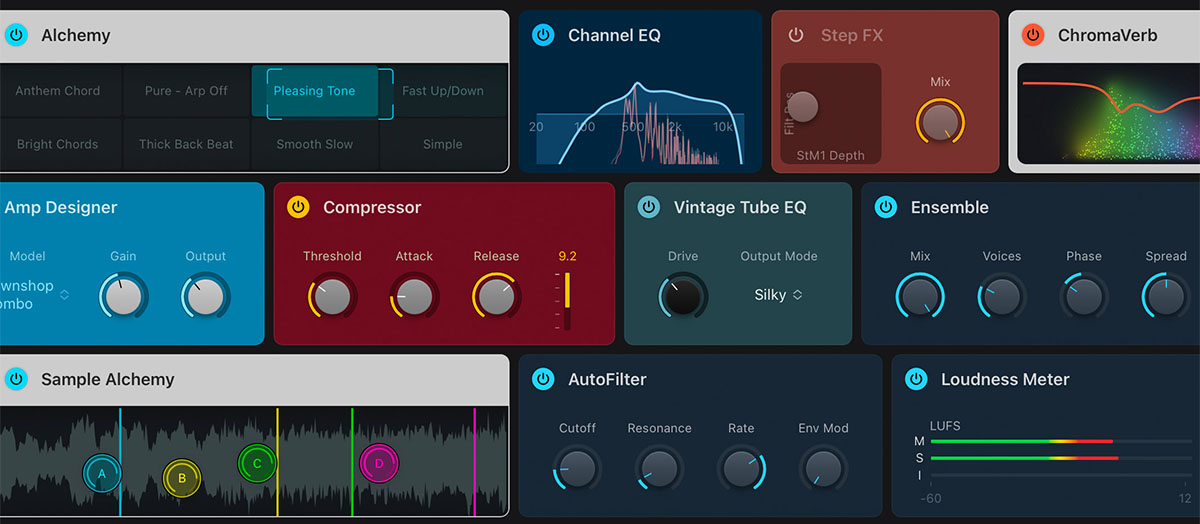Click the Compressor gain reduction meter

pos(566,300)
